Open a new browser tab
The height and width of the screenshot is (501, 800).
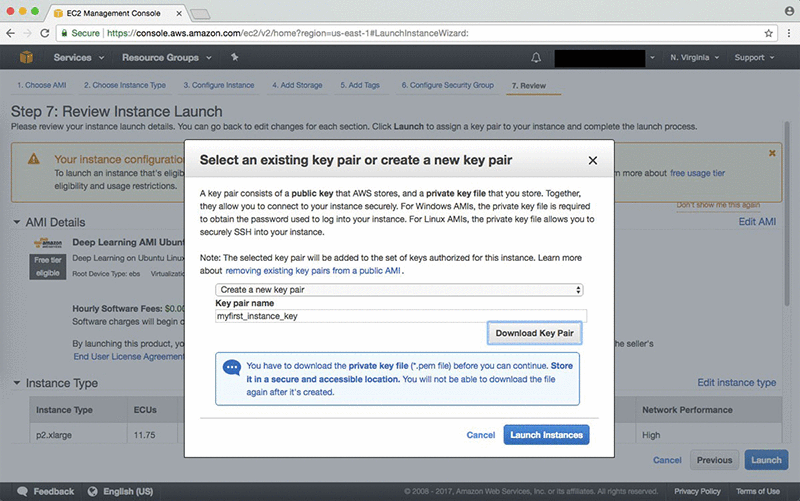[200, 14]
